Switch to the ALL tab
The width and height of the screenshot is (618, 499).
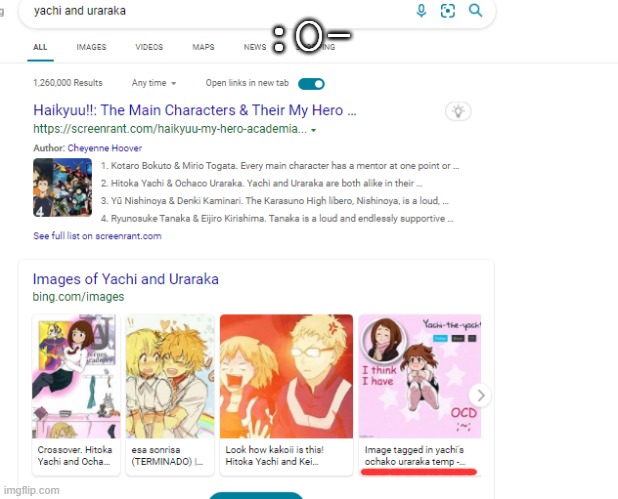pyautogui.click(x=40, y=47)
